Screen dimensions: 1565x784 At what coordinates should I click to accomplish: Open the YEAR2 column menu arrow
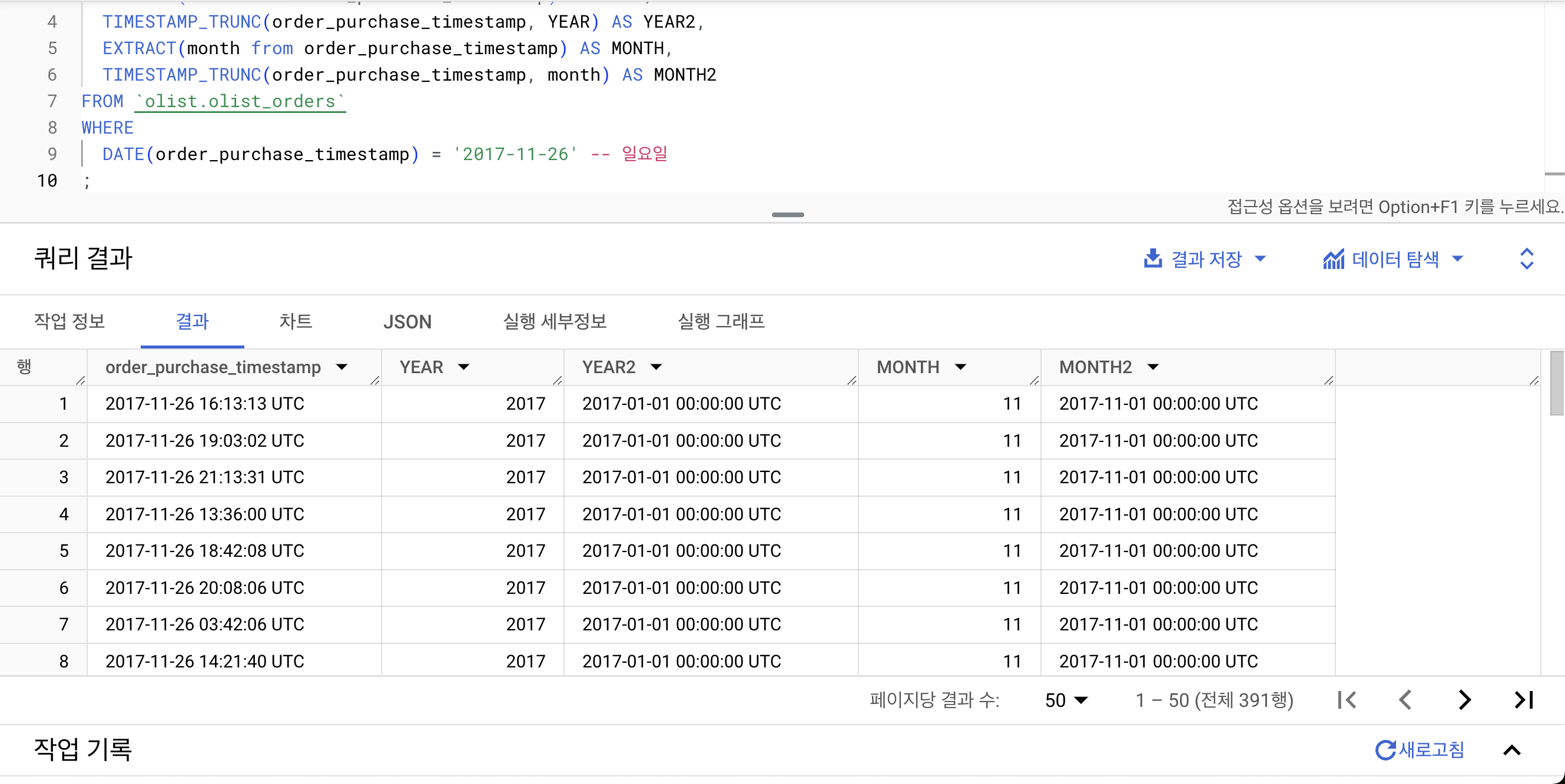pyautogui.click(x=656, y=367)
